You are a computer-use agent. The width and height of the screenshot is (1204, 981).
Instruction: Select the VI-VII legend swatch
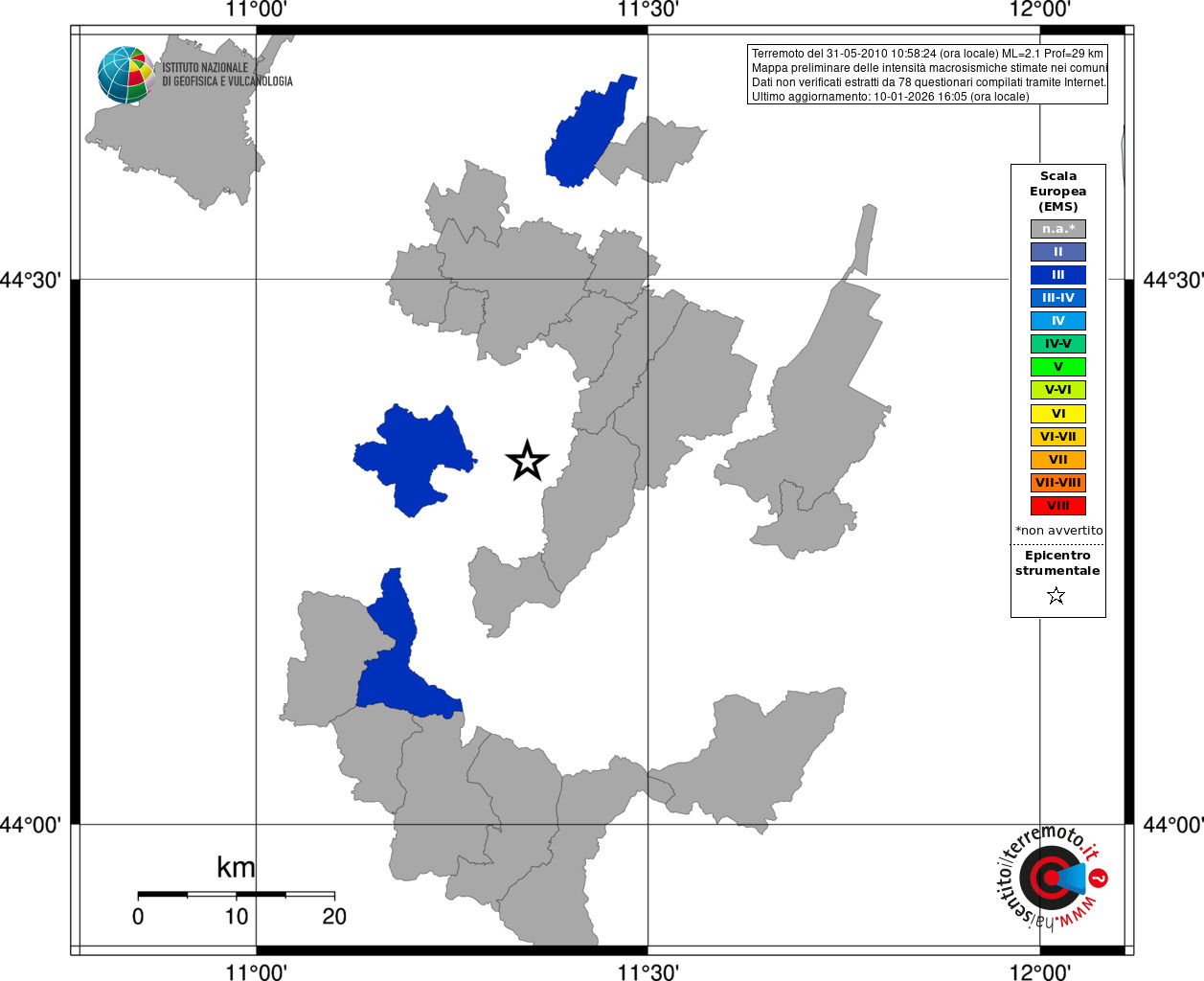[1058, 437]
